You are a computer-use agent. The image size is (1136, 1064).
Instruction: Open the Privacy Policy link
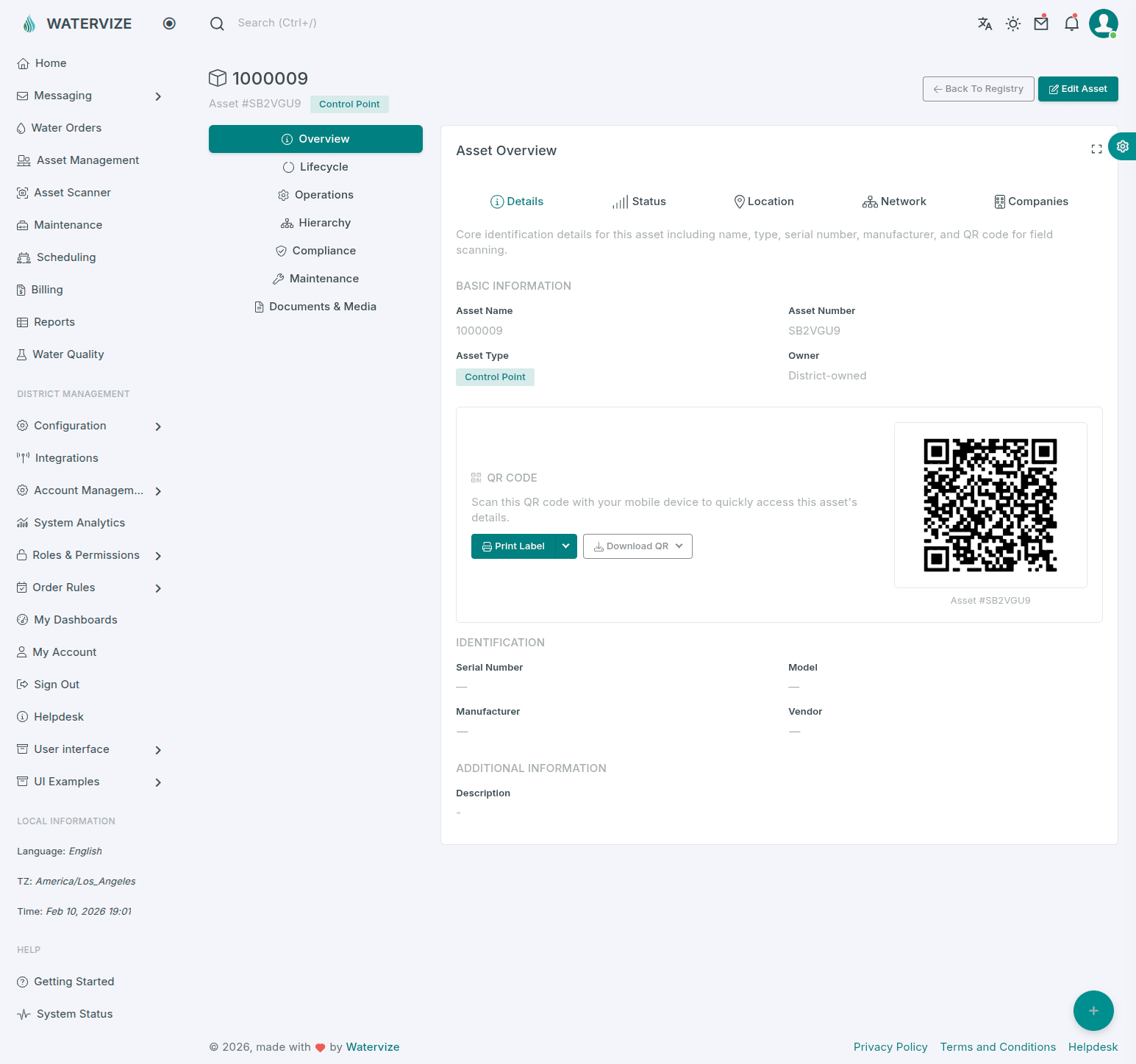click(x=890, y=1047)
